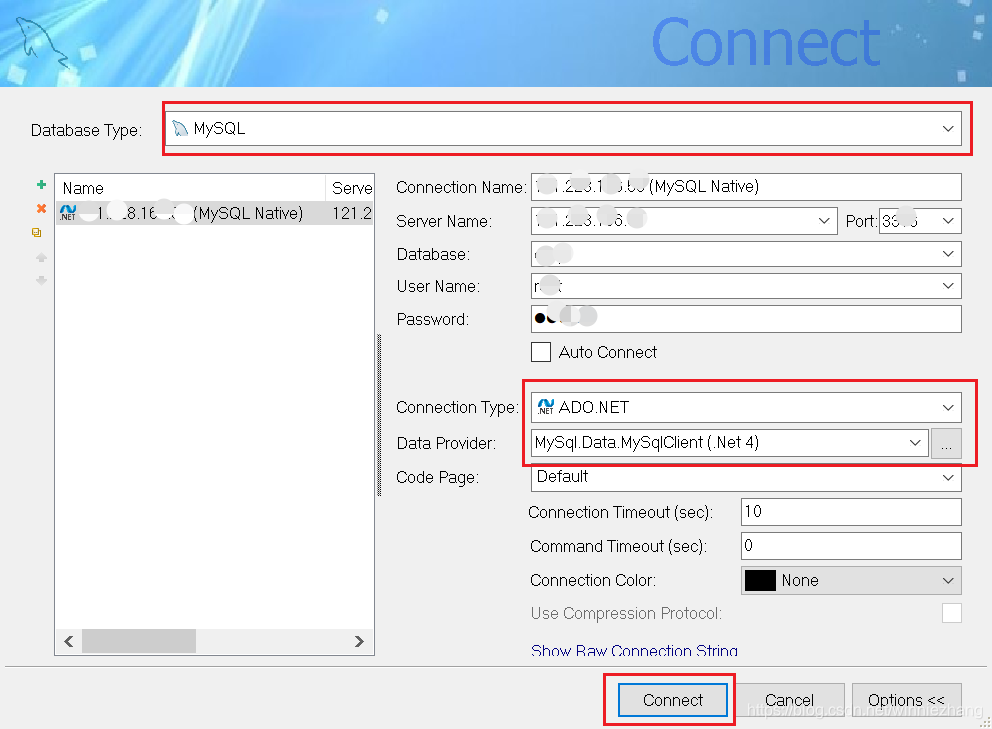
Task: Click the Connect button
Action: pos(673,700)
